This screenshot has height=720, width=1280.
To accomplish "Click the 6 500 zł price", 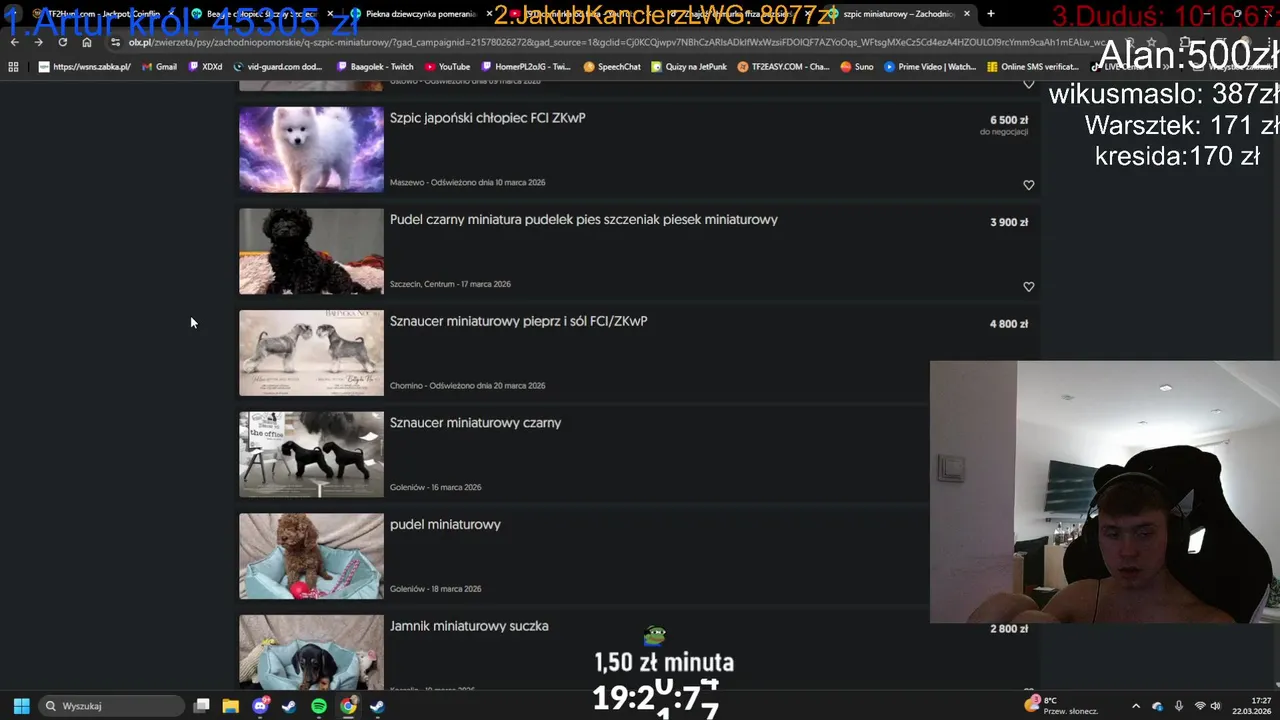I will [x=1009, y=120].
